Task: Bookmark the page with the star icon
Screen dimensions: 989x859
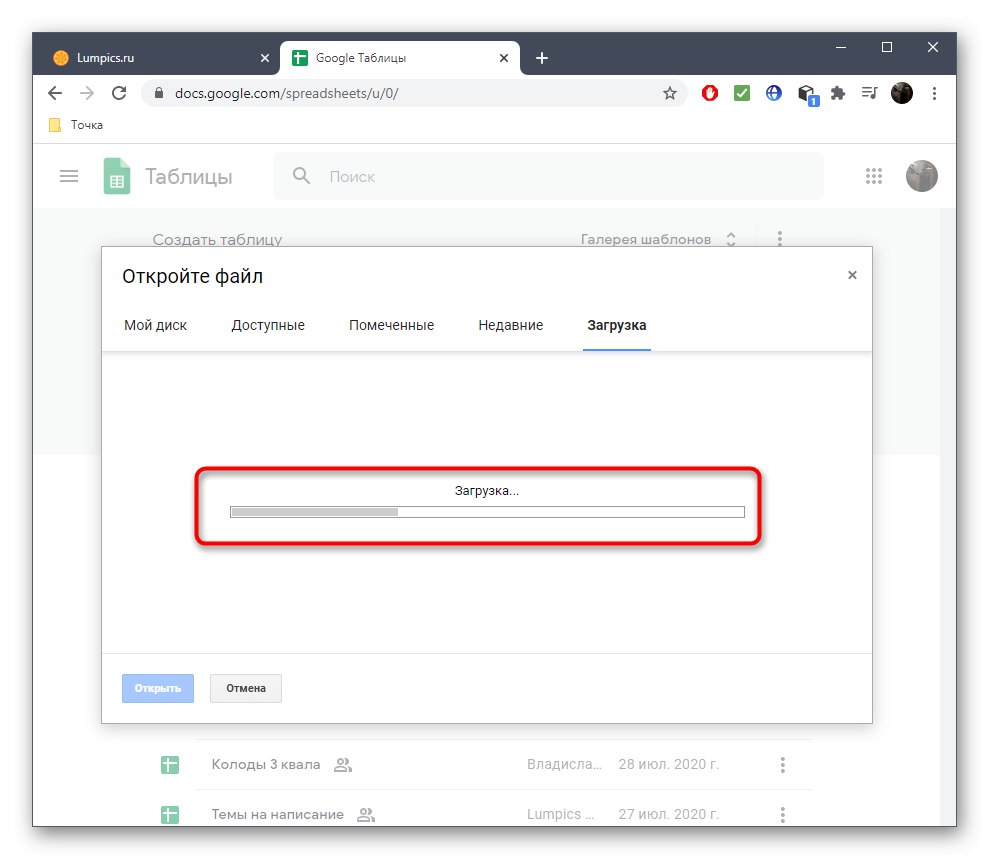Action: pos(669,92)
